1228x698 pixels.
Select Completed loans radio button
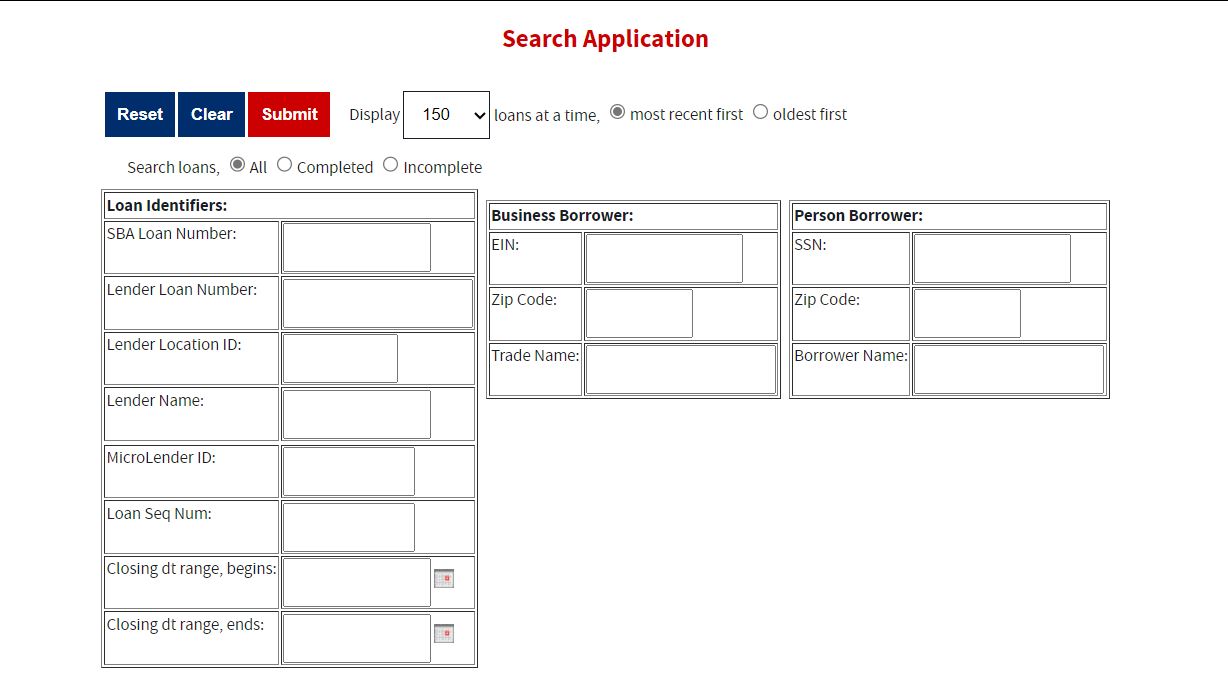tap(284, 165)
